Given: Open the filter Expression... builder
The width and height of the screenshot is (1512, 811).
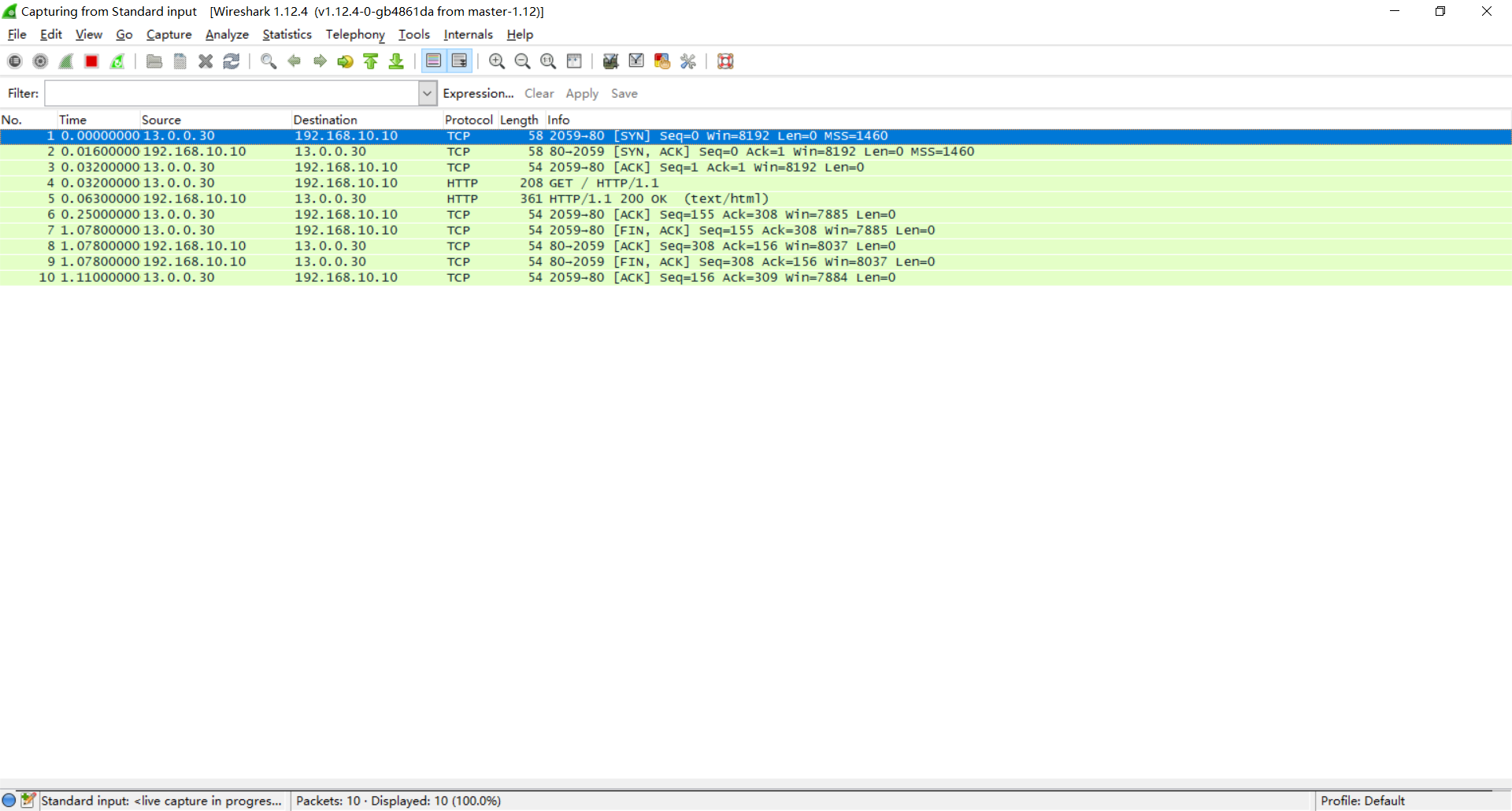Looking at the screenshot, I should pos(478,94).
